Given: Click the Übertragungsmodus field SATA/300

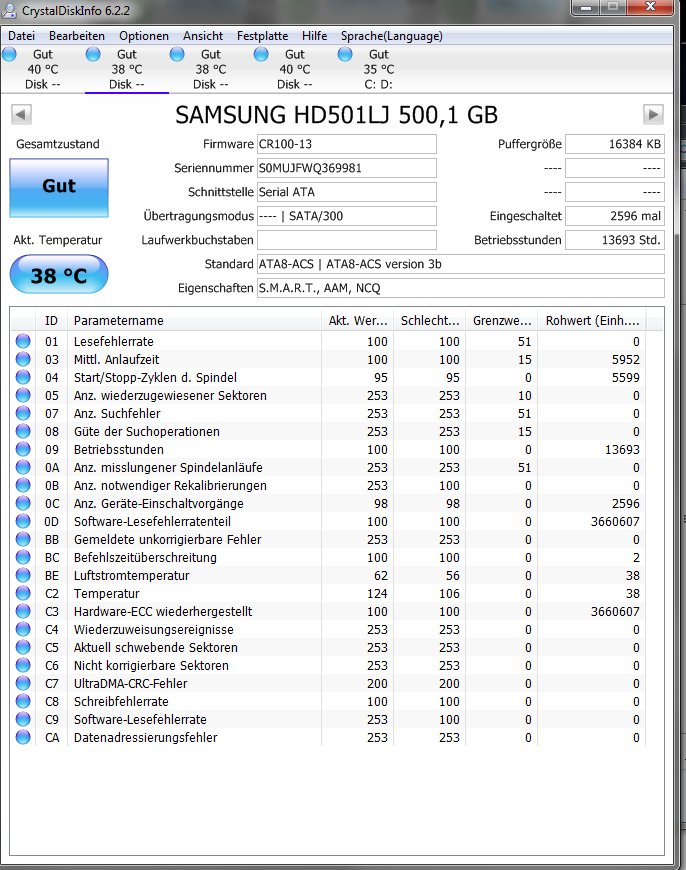Looking at the screenshot, I should [x=347, y=216].
